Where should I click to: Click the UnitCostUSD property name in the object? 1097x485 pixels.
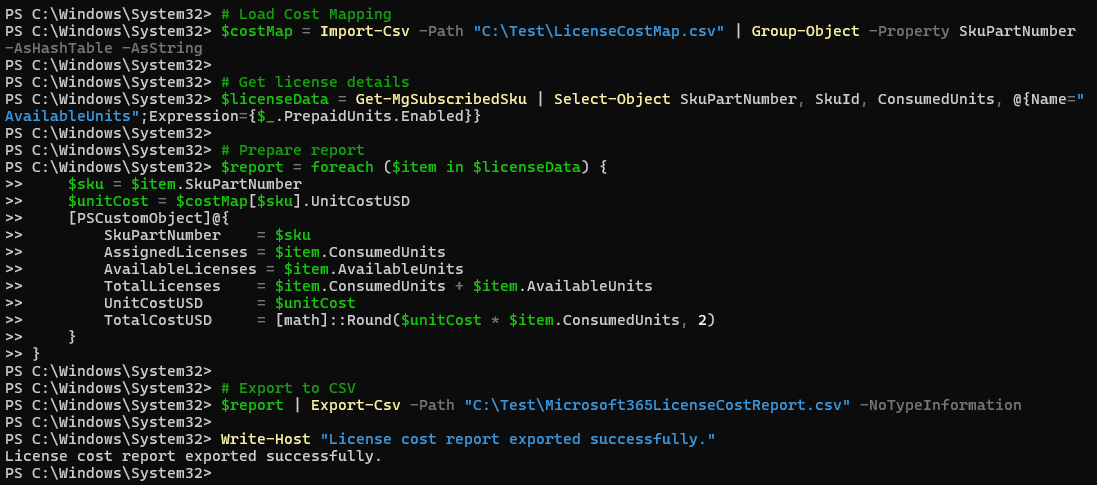pos(153,303)
